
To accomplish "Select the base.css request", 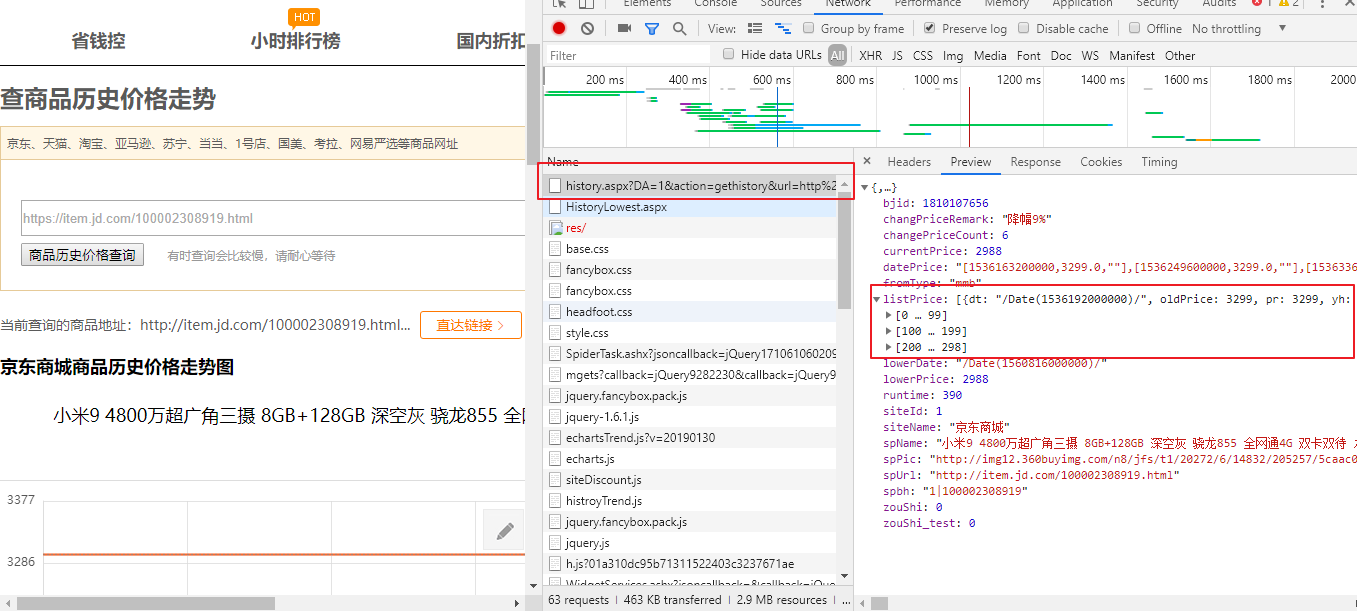I will 690,249.
